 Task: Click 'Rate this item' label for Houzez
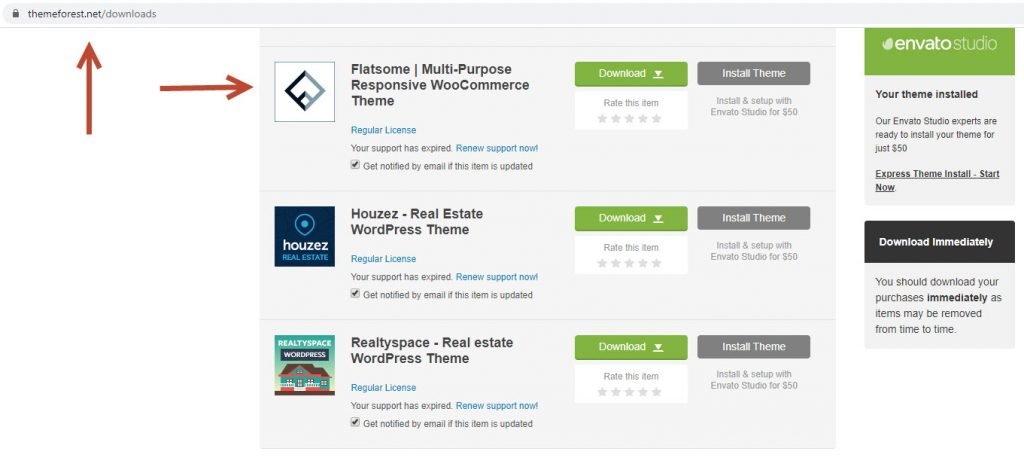(x=631, y=247)
